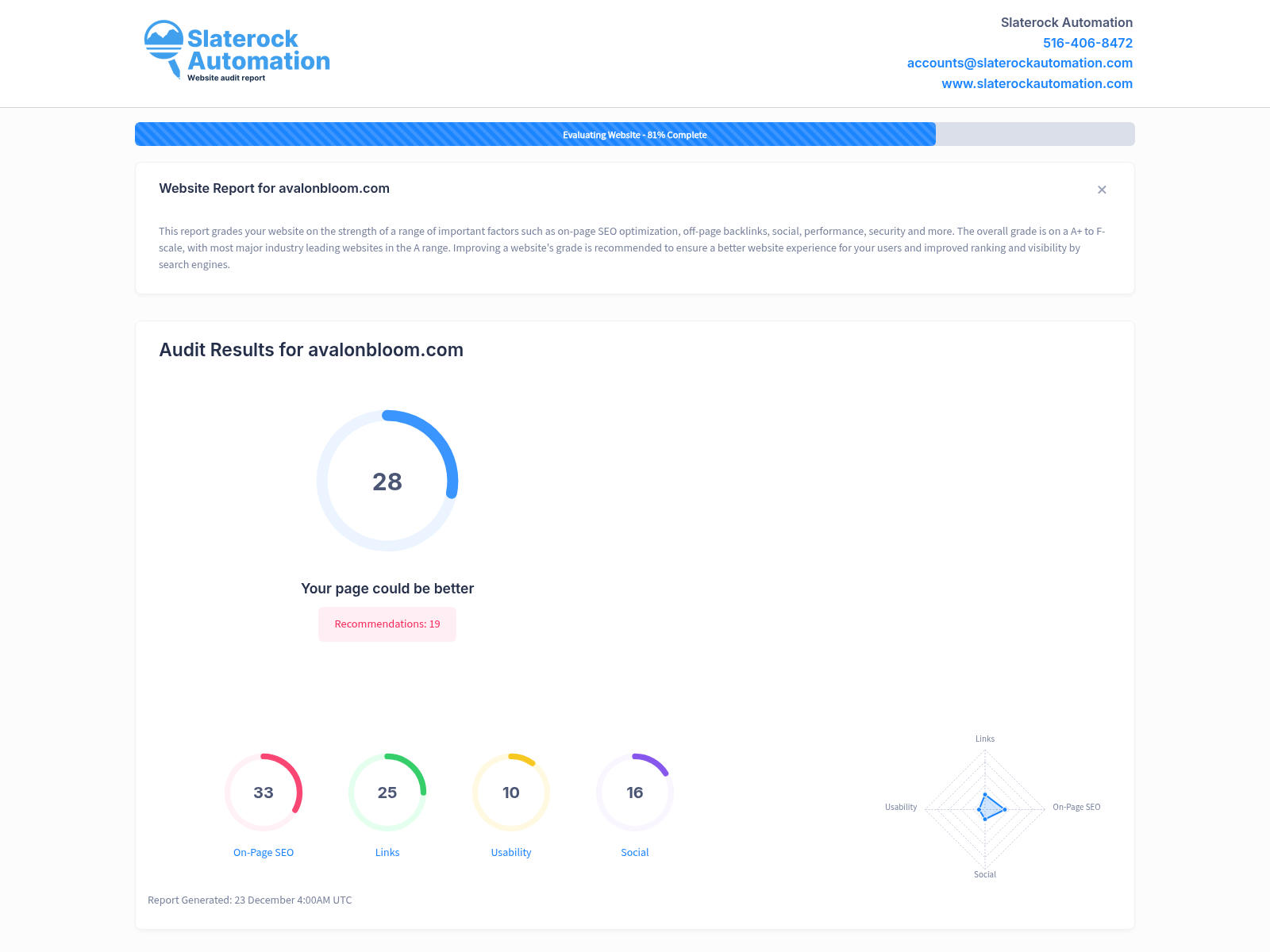This screenshot has height=952, width=1270.
Task: Open the On-Page SEO link
Action: click(264, 852)
